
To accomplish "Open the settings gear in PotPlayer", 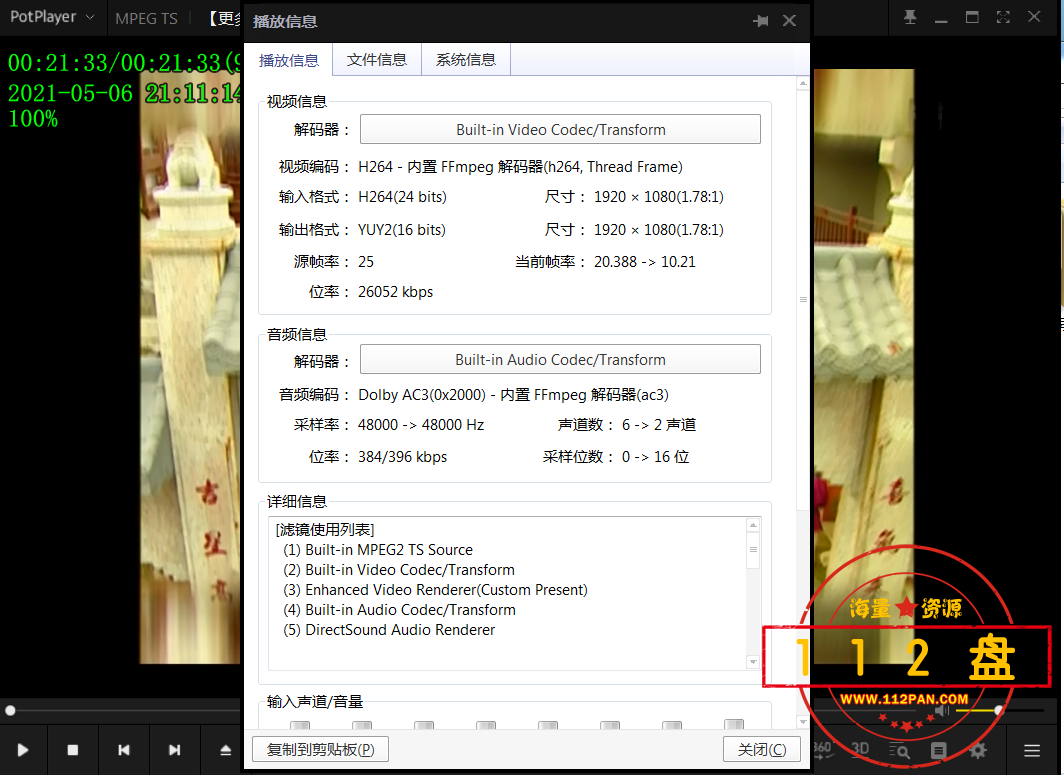I will click(978, 750).
